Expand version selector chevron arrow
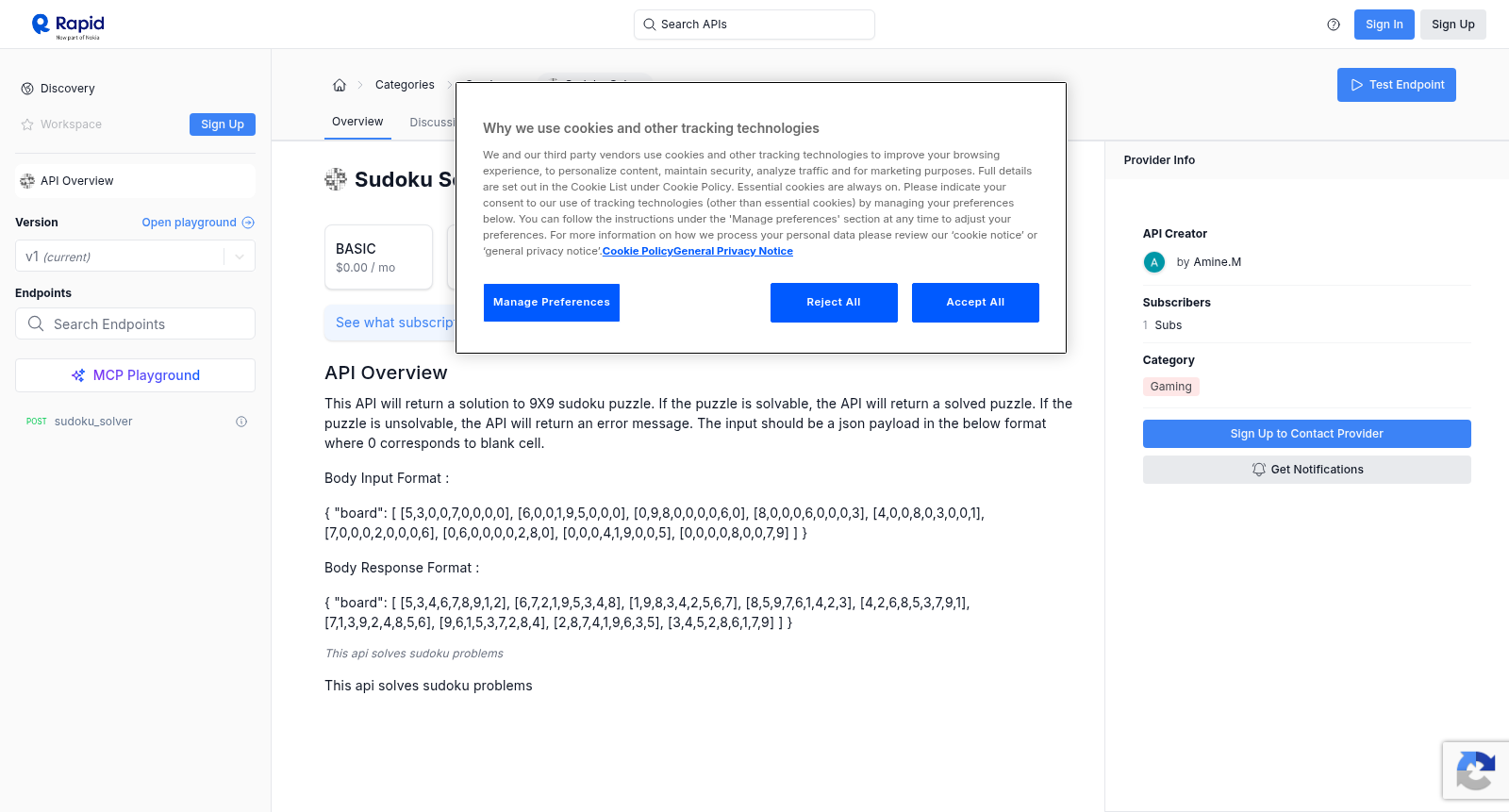Image resolution: width=1509 pixels, height=812 pixels. coord(240,257)
